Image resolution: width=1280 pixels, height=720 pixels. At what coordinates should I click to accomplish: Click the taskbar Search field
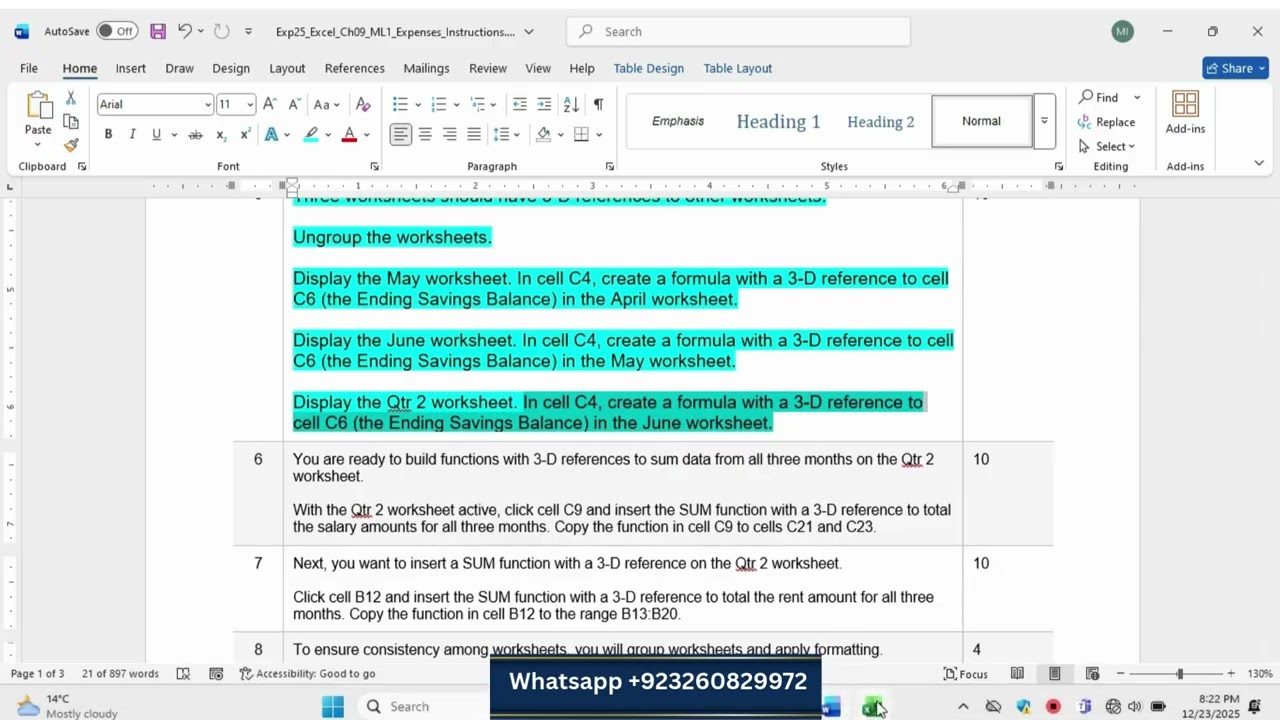coord(424,706)
